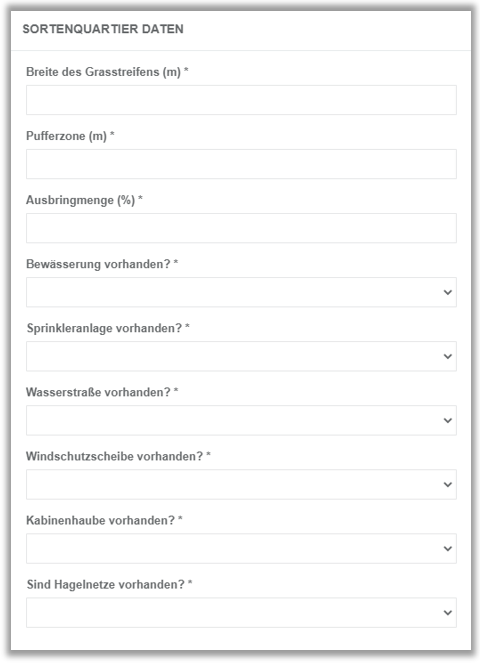Click the down arrow in Kabinenhaube field
480x663 pixels.
(447, 548)
